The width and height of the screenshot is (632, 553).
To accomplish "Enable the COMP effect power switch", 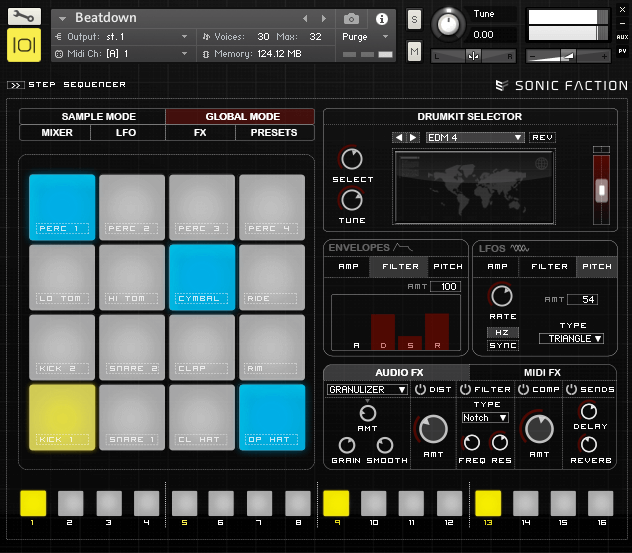I will click(521, 389).
